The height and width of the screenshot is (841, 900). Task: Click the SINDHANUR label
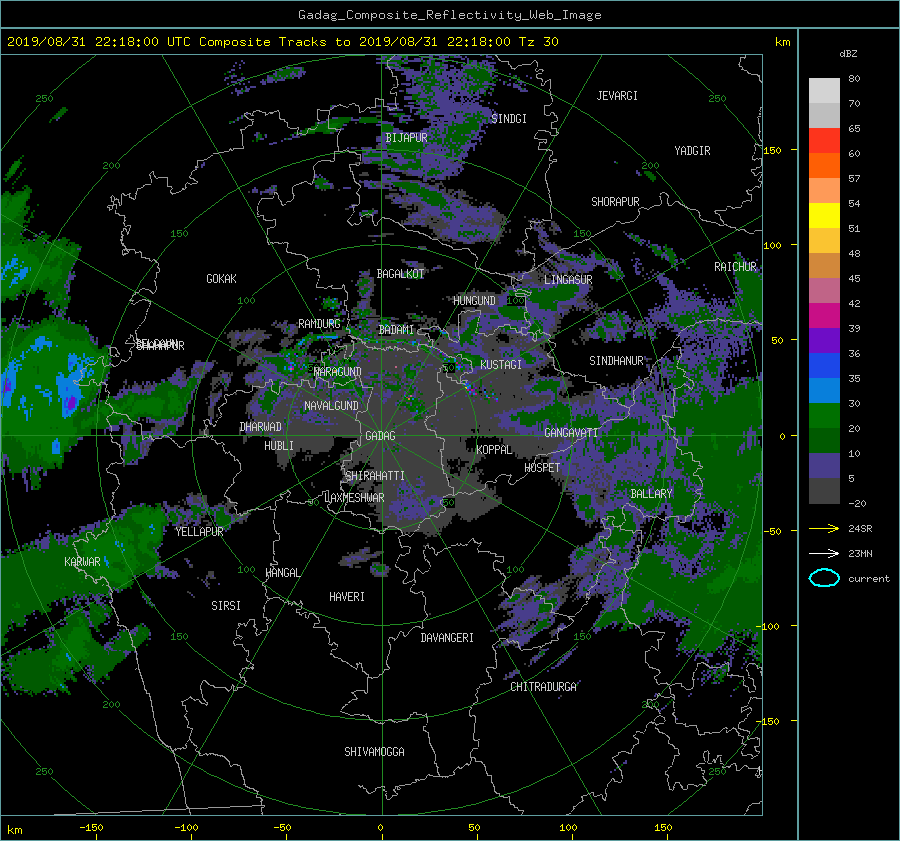616,361
